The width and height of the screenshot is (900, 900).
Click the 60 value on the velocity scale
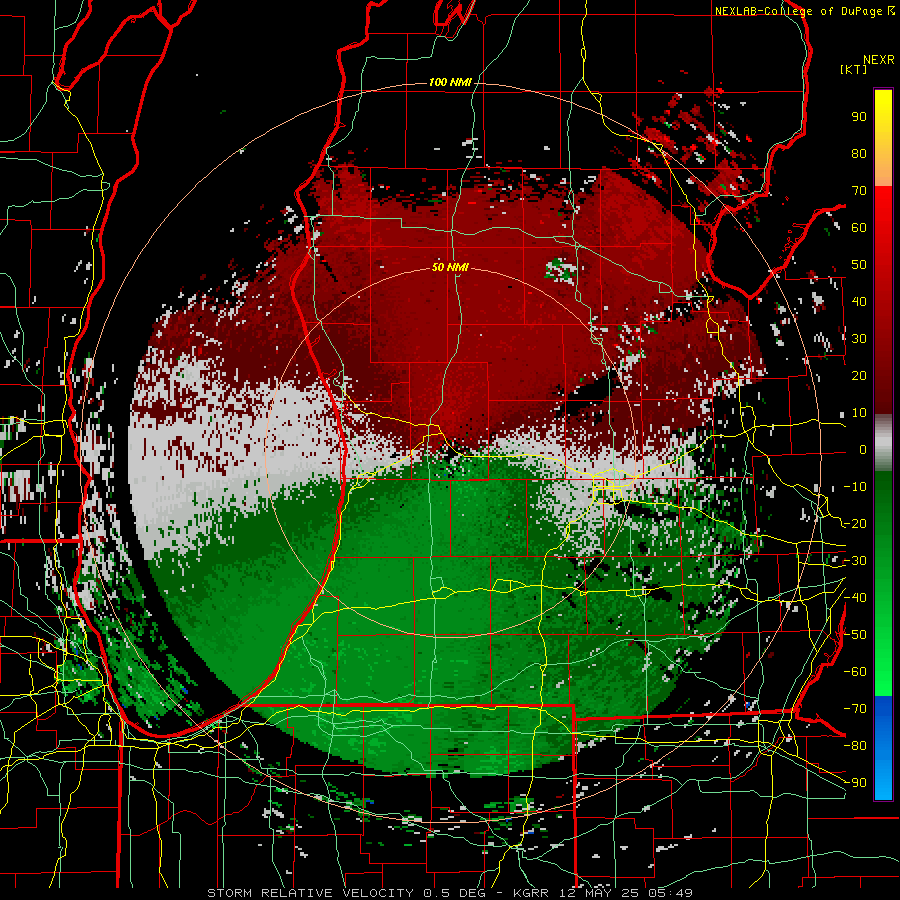[x=859, y=228]
